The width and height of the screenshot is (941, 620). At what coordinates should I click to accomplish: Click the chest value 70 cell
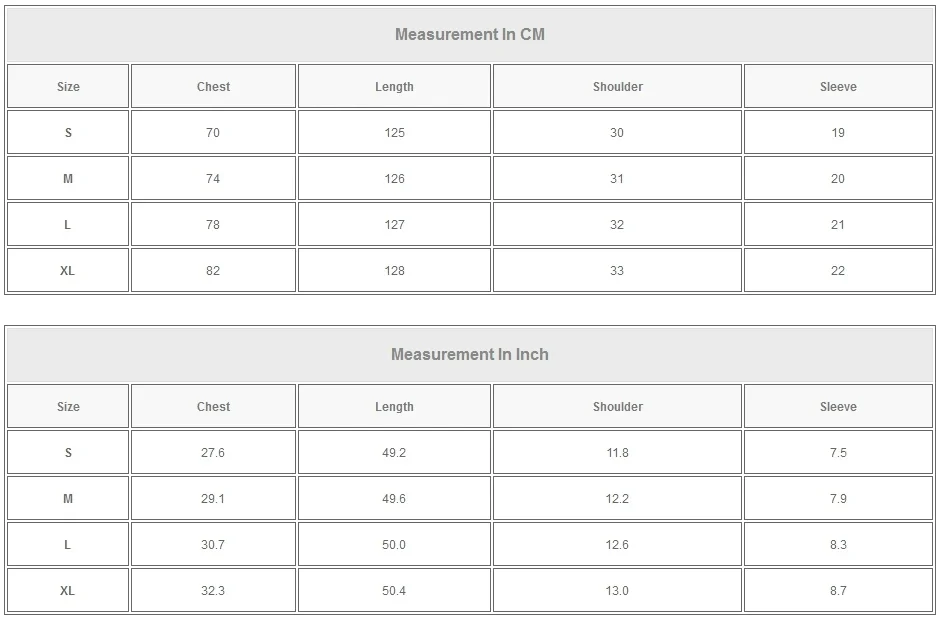tap(213, 133)
